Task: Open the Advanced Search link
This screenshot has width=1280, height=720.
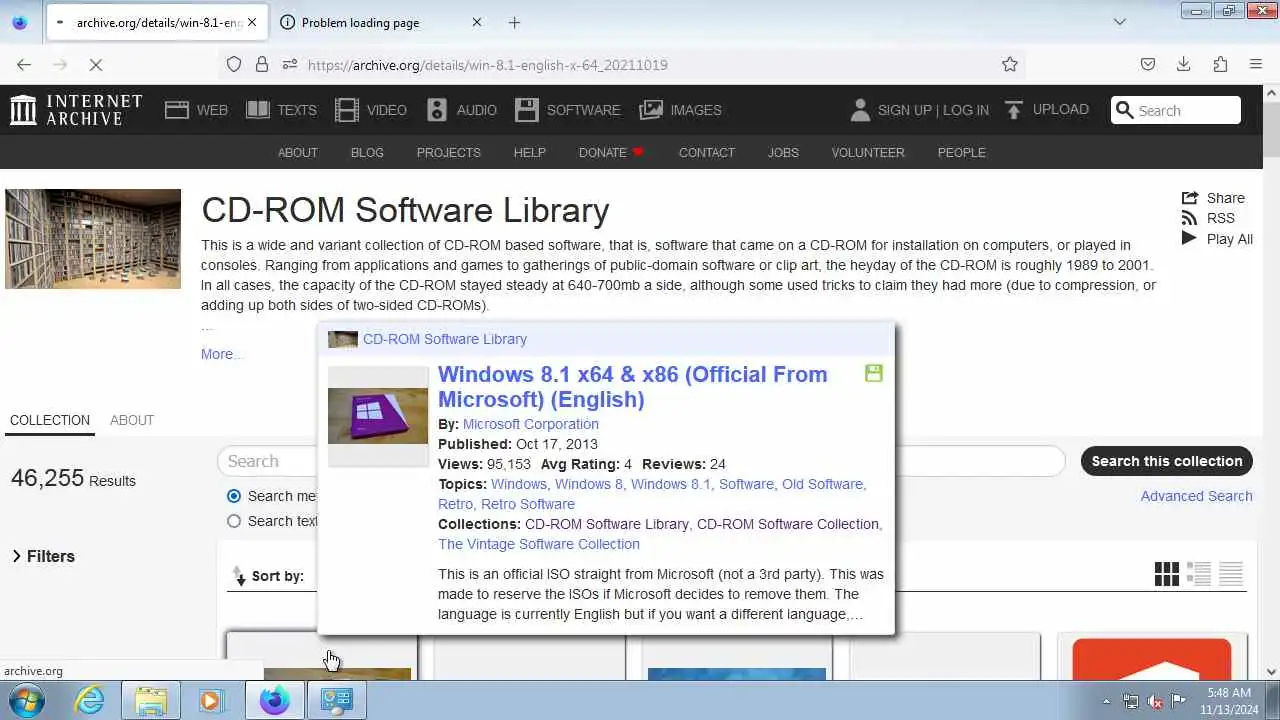Action: 1197,496
